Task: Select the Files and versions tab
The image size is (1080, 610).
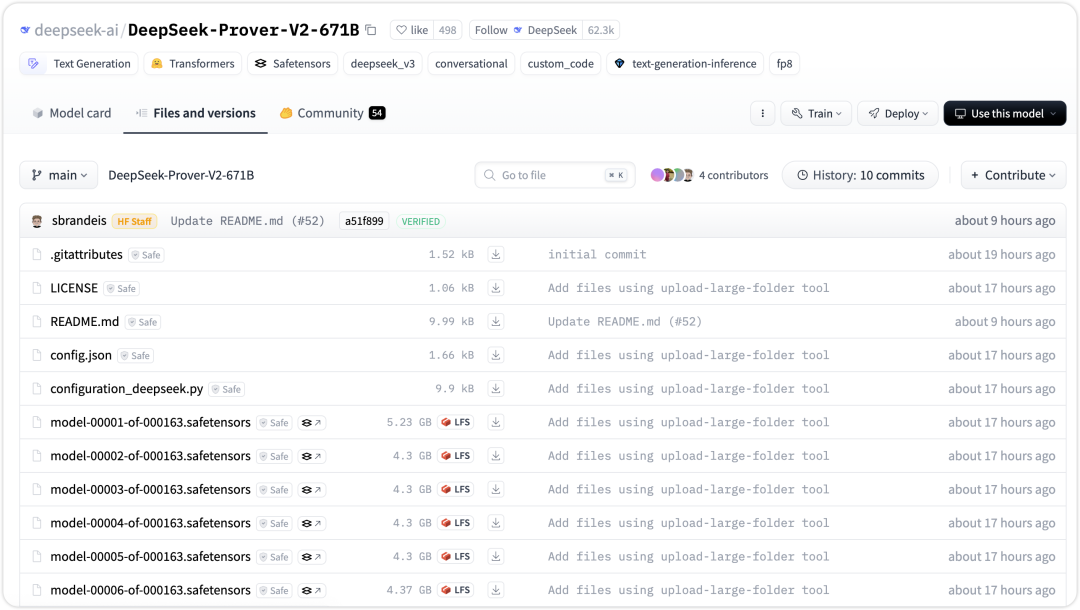Action: tap(196, 113)
